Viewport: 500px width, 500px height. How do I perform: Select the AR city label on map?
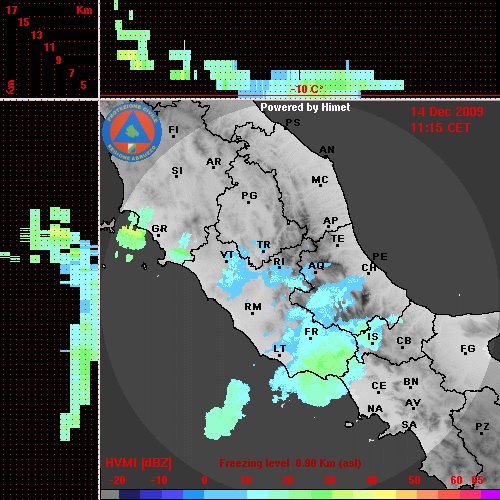tap(214, 162)
